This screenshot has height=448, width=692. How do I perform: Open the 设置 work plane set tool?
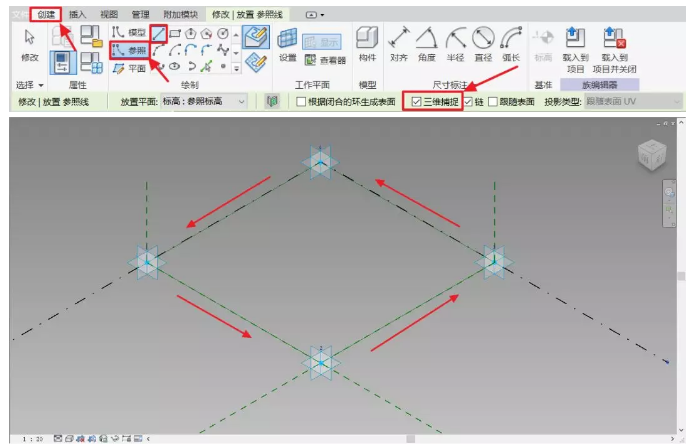(x=287, y=45)
